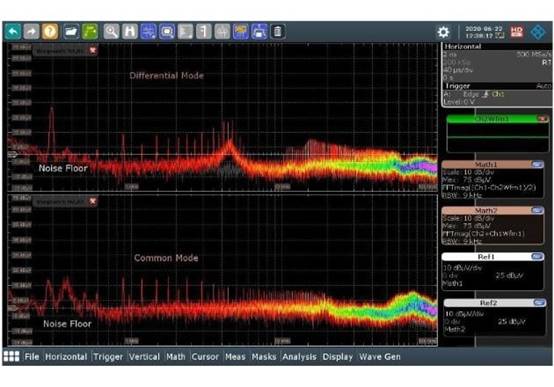Viewport: 554px width, 387px height.
Task: Open the Math menu
Action: coord(176,357)
